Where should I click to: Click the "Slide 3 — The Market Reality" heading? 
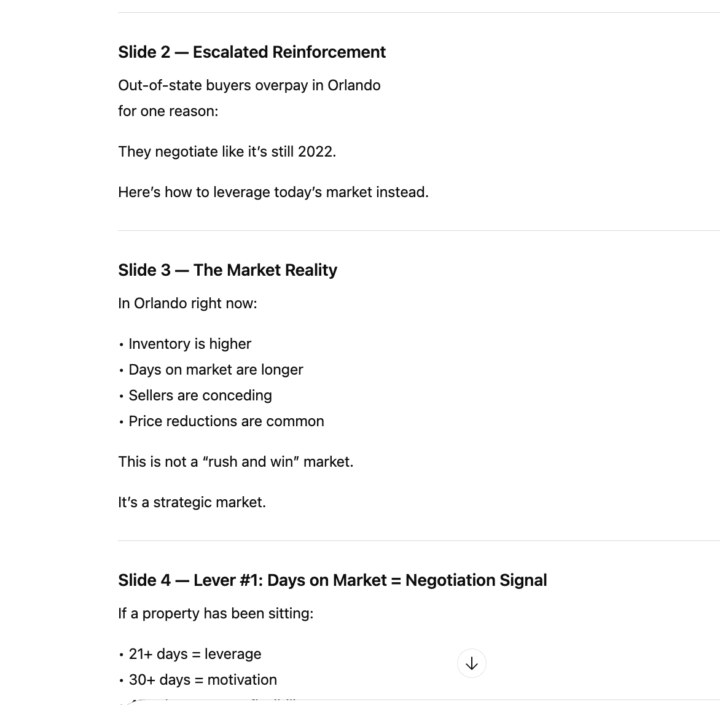[x=227, y=270]
